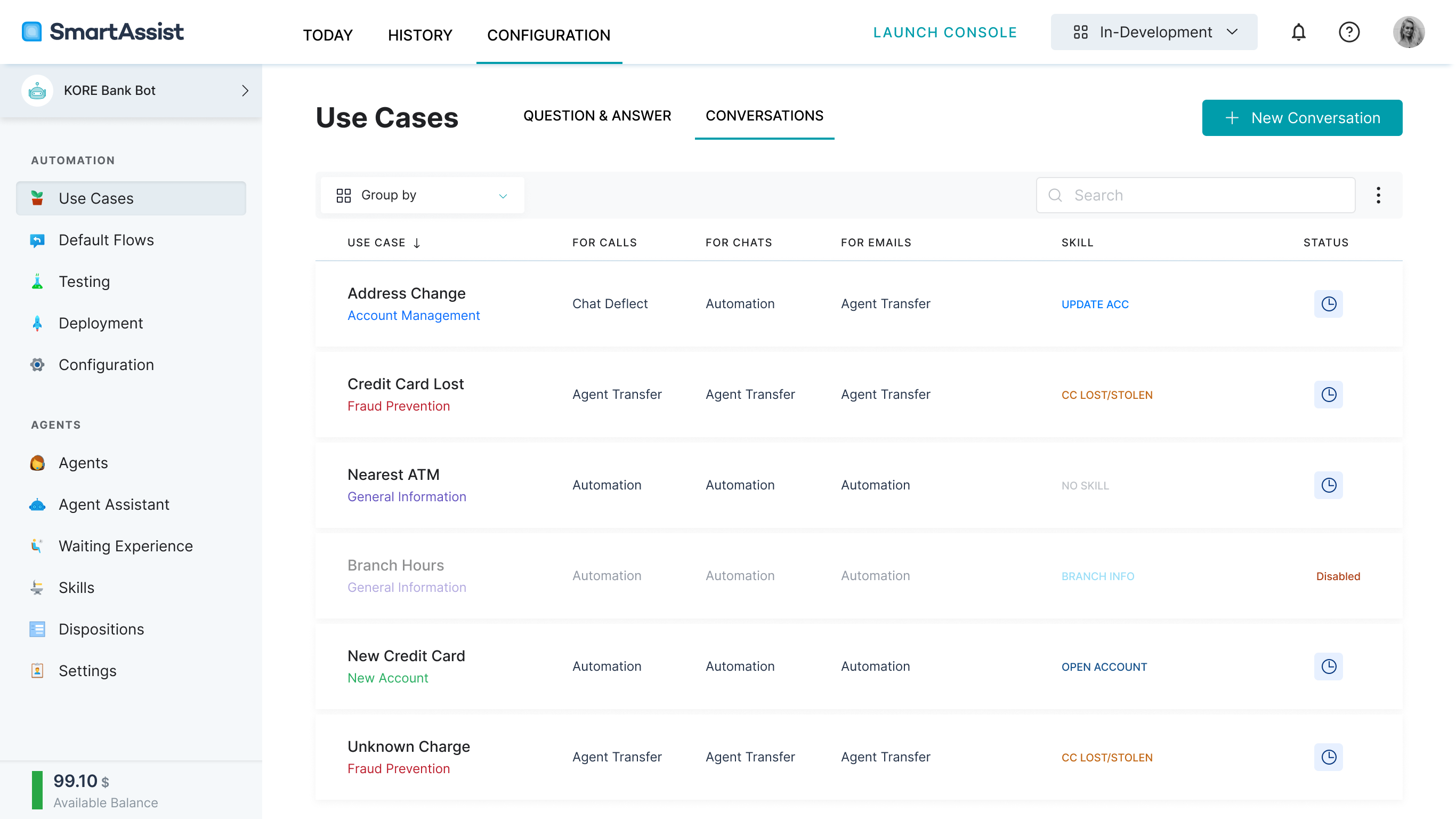Click the clock status icon for Address Change
The height and width of the screenshot is (819, 1456).
(1328, 304)
